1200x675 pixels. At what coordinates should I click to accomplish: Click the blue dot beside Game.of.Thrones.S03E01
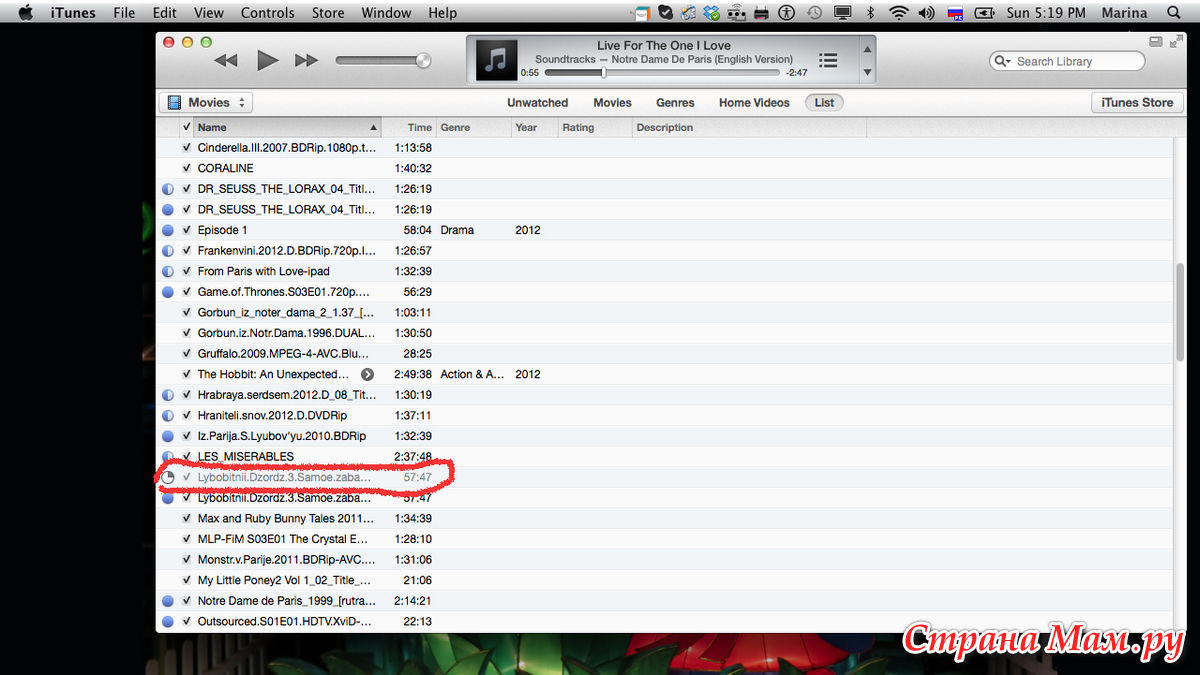[168, 292]
